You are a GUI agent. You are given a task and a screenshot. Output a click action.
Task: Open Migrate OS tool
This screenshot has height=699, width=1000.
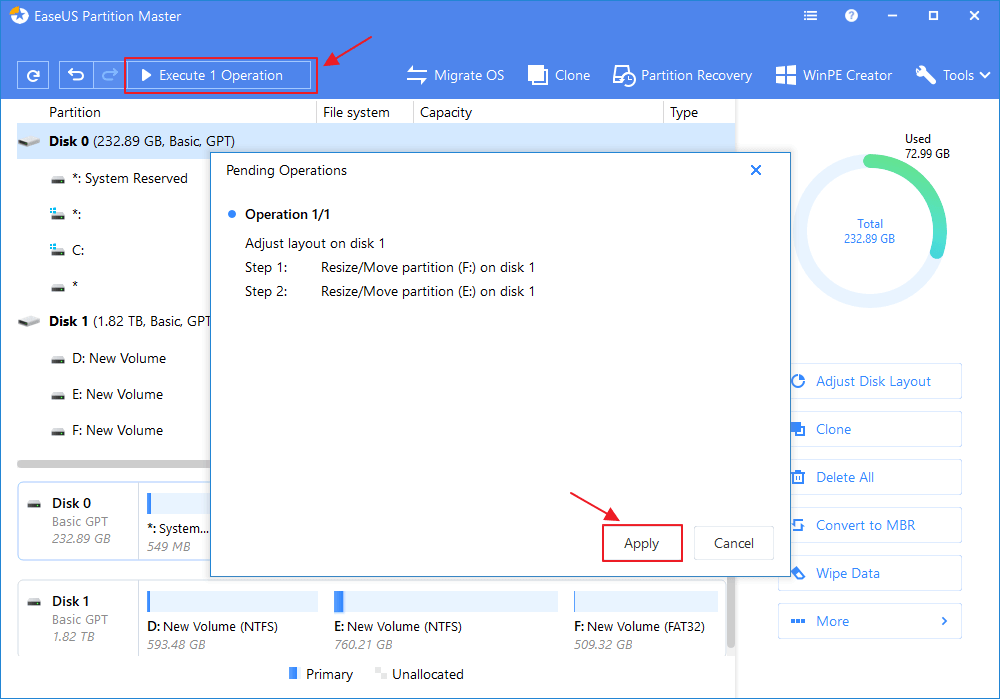[x=456, y=75]
